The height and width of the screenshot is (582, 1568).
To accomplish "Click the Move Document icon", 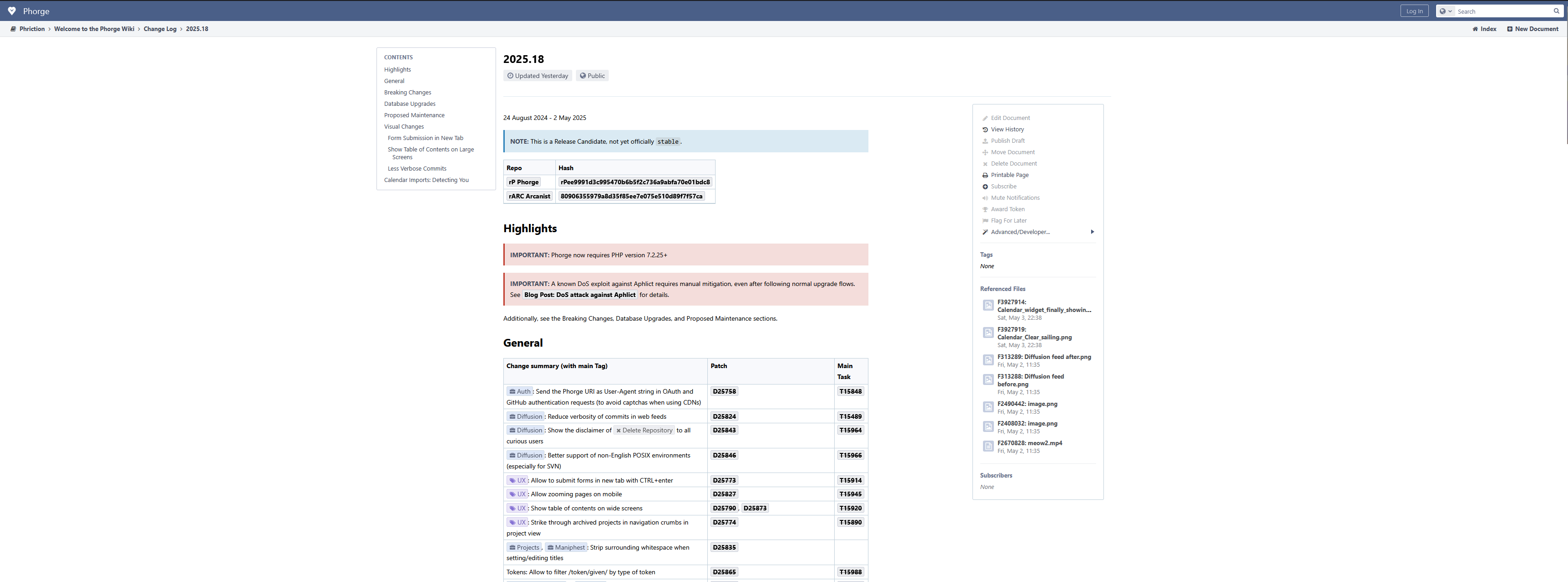I will (985, 152).
